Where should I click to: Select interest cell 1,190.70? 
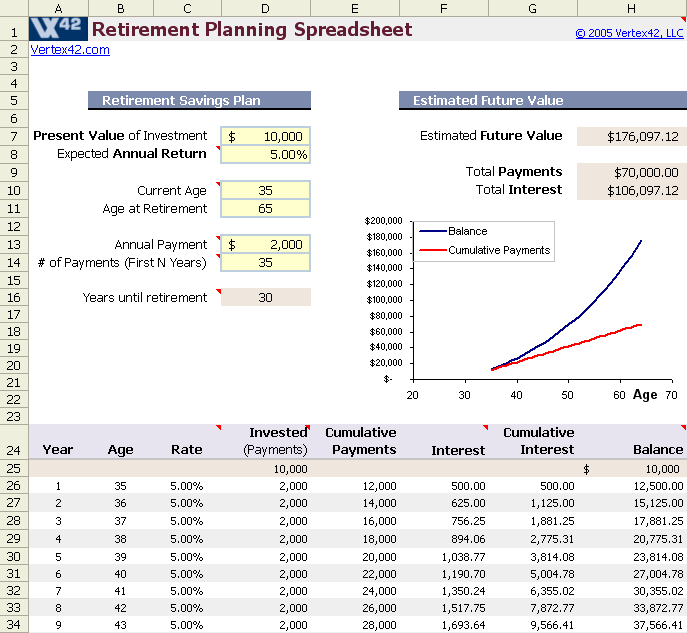click(x=444, y=574)
